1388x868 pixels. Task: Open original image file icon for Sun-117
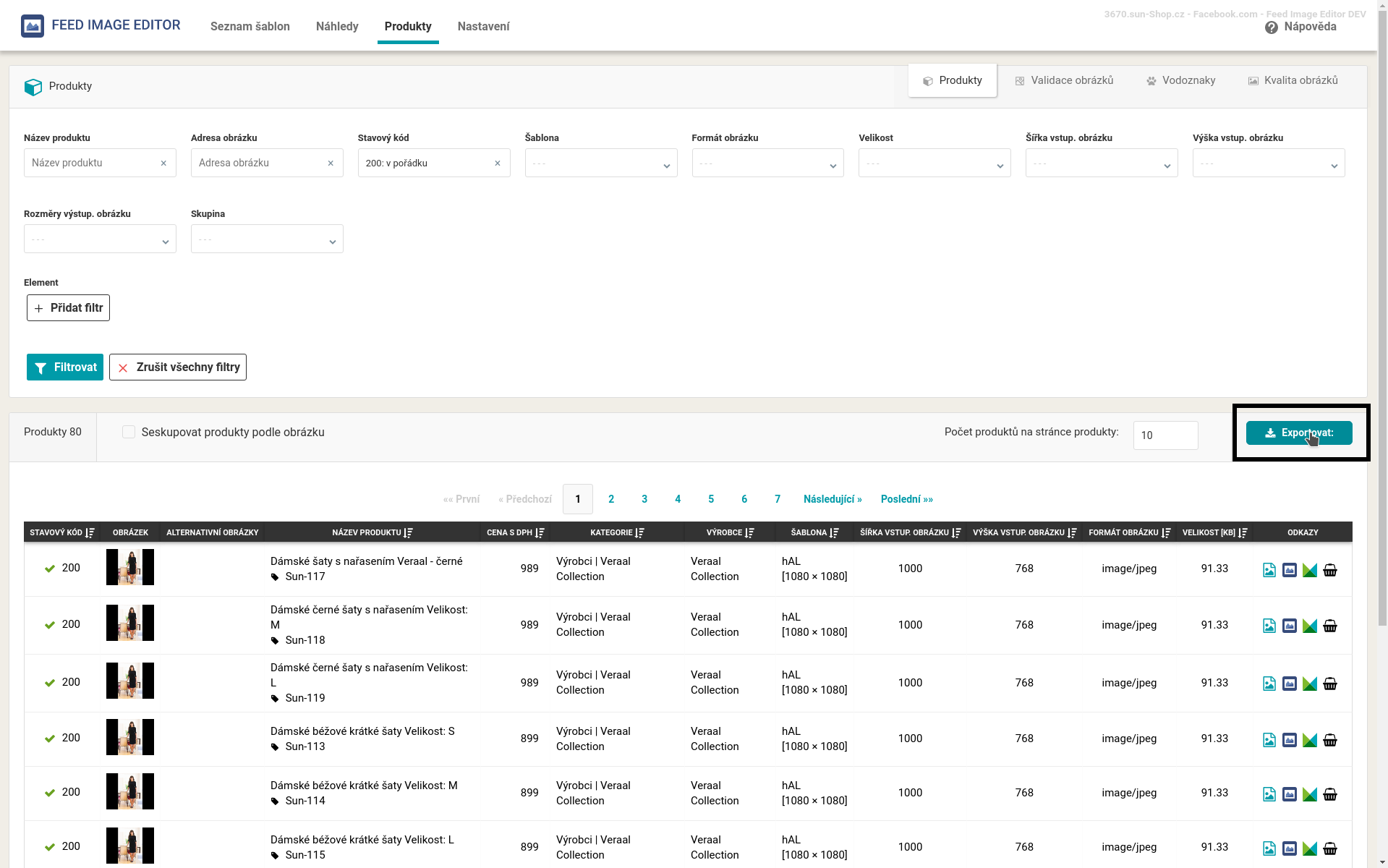click(x=1269, y=570)
